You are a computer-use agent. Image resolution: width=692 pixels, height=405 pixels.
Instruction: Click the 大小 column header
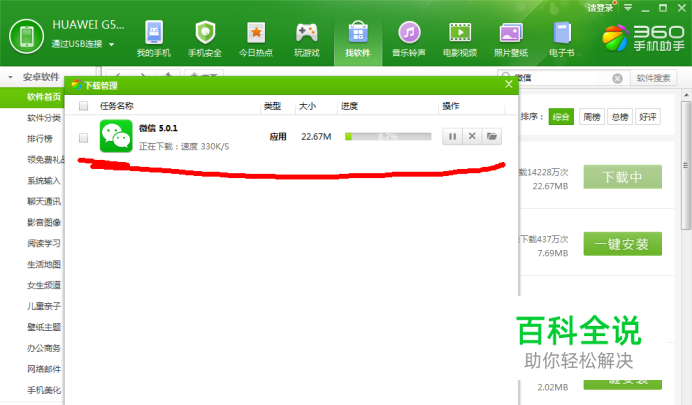coord(307,106)
